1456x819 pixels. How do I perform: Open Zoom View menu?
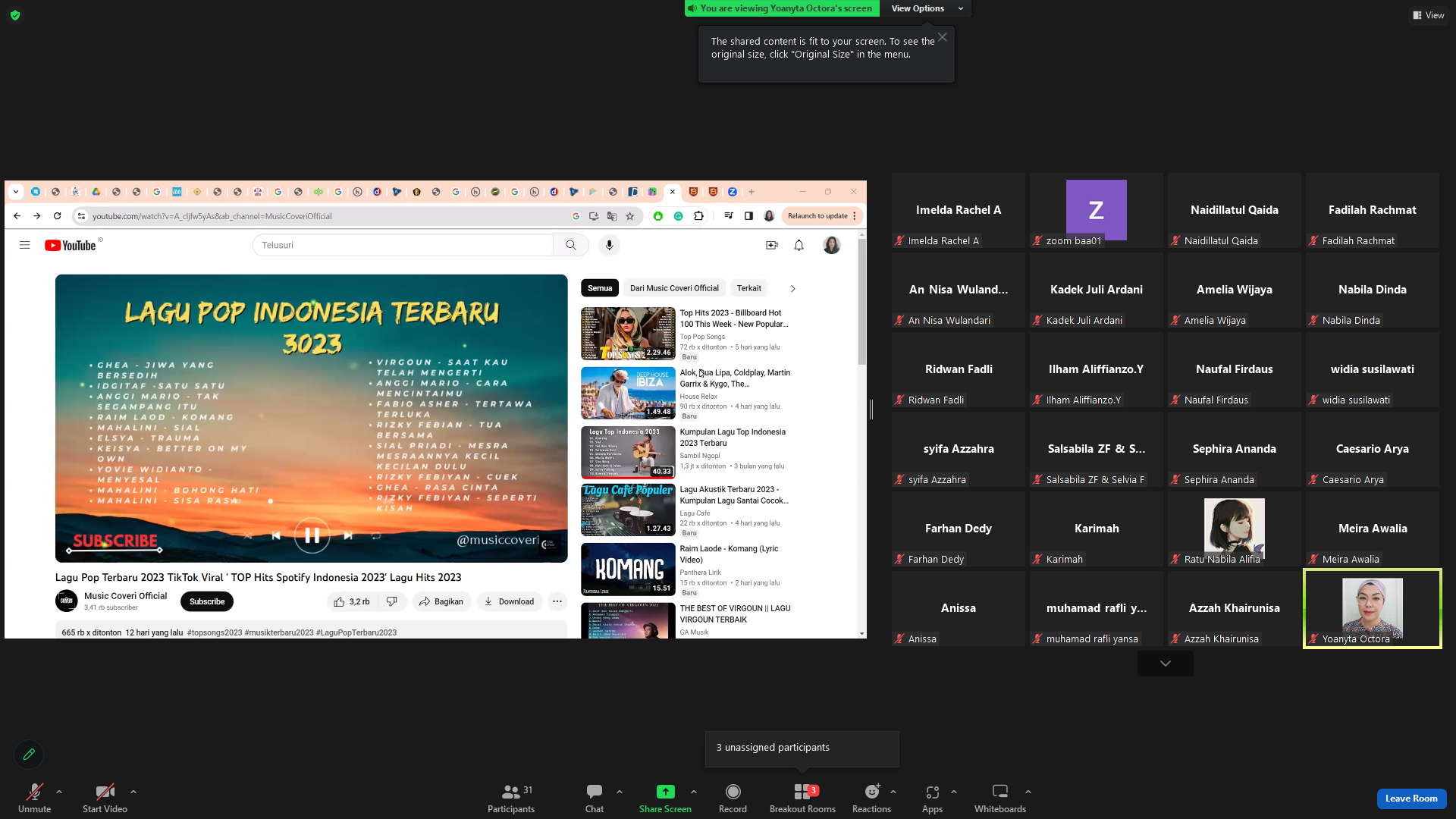point(1429,15)
